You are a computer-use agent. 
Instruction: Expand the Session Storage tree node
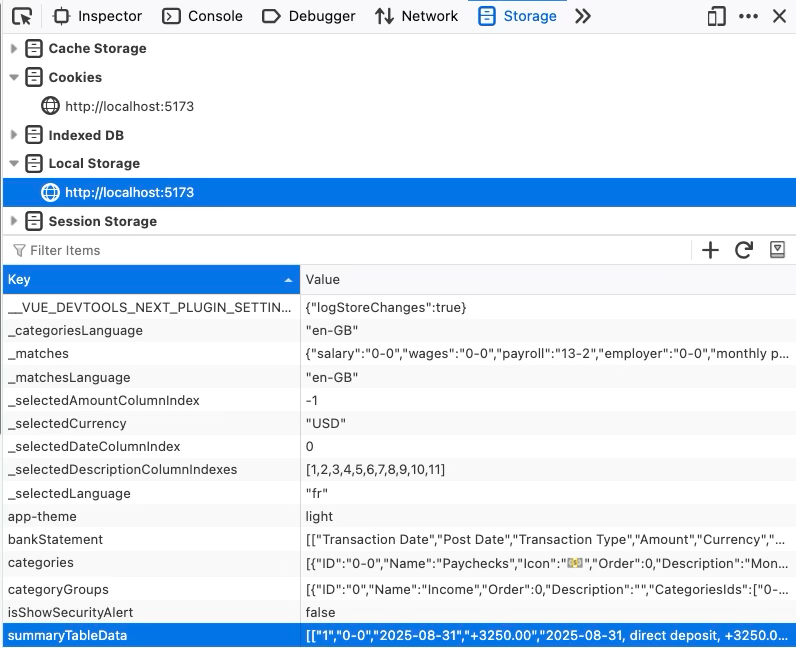[x=14, y=221]
